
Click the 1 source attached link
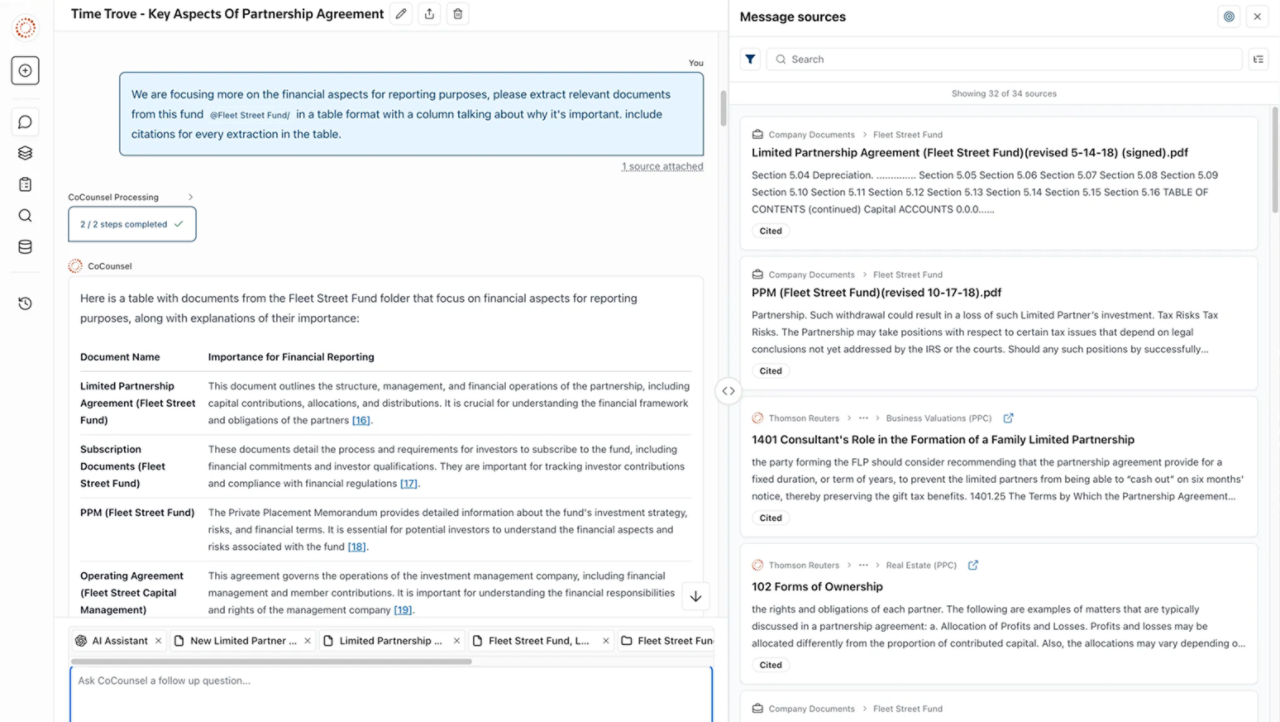(662, 166)
